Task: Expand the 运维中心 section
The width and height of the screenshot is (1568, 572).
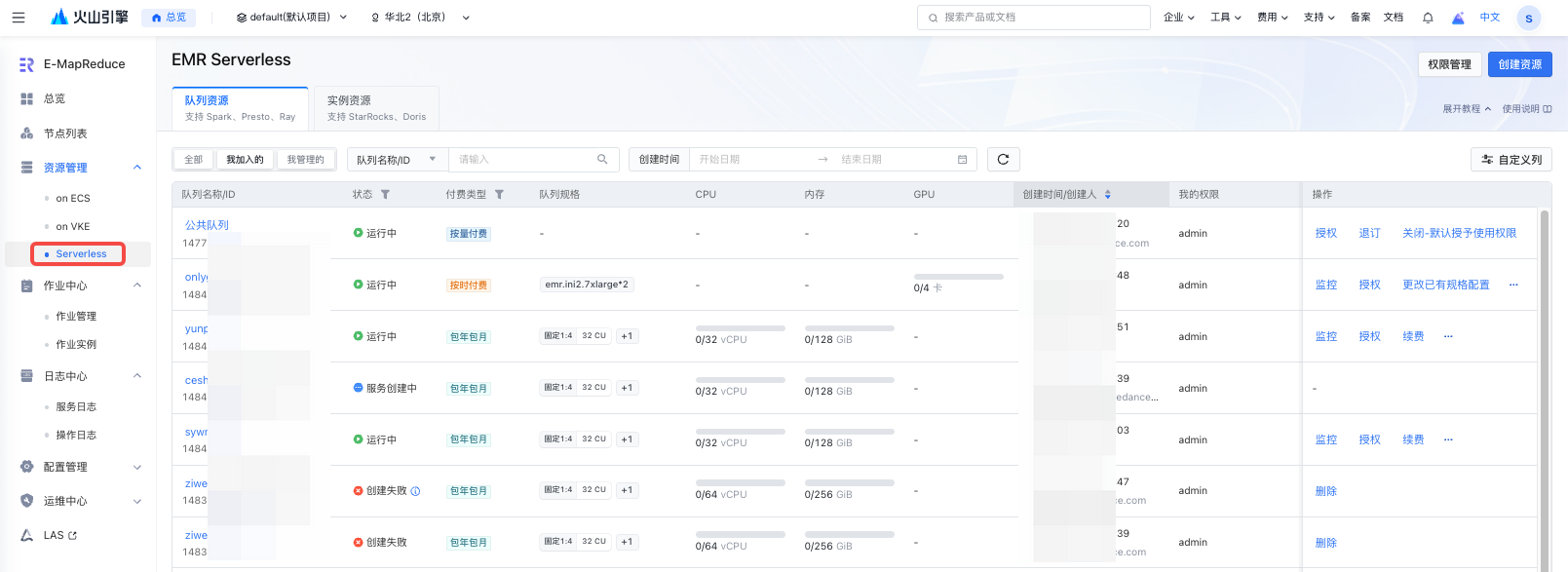Action: coord(137,501)
